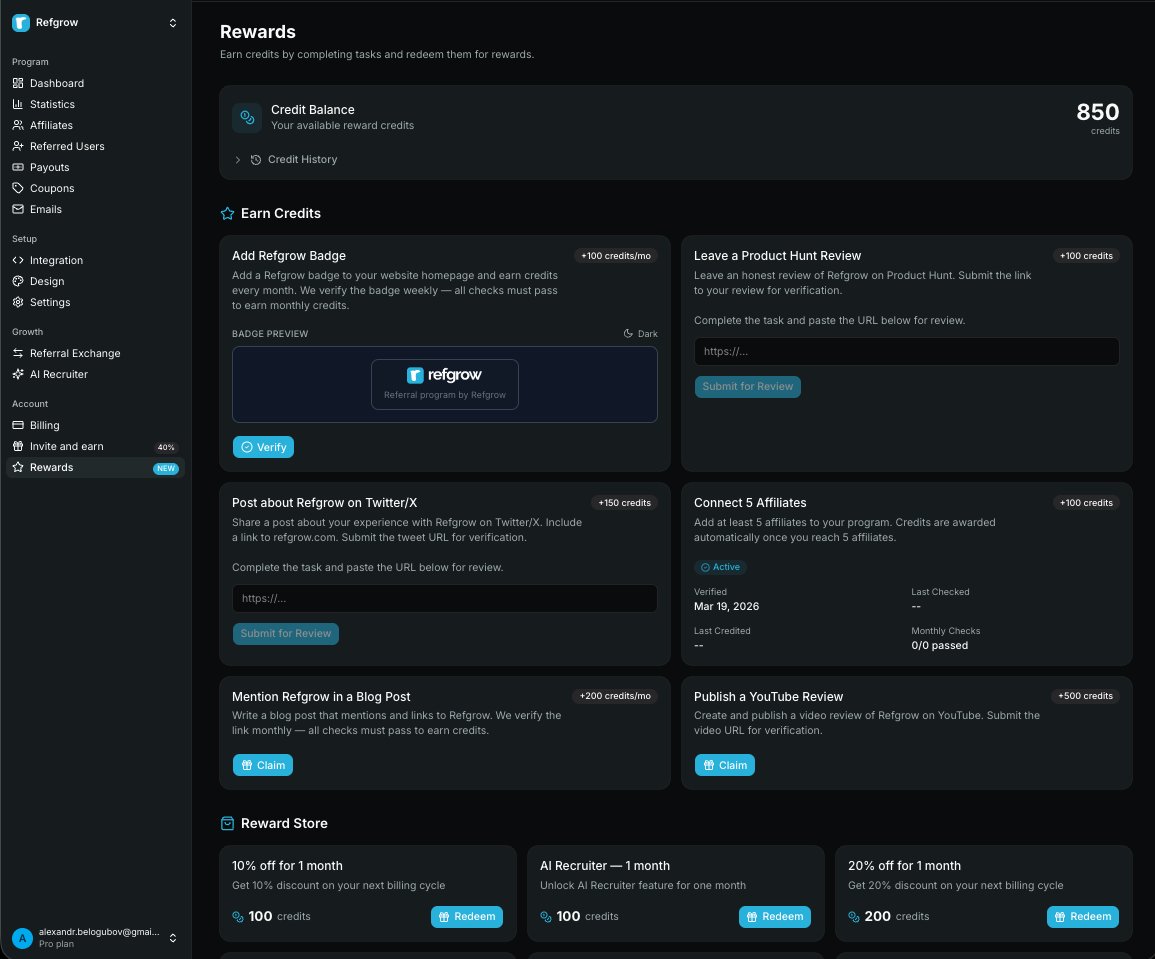Image resolution: width=1155 pixels, height=959 pixels.
Task: Click the Payouts banknote icon
Action: click(18, 167)
